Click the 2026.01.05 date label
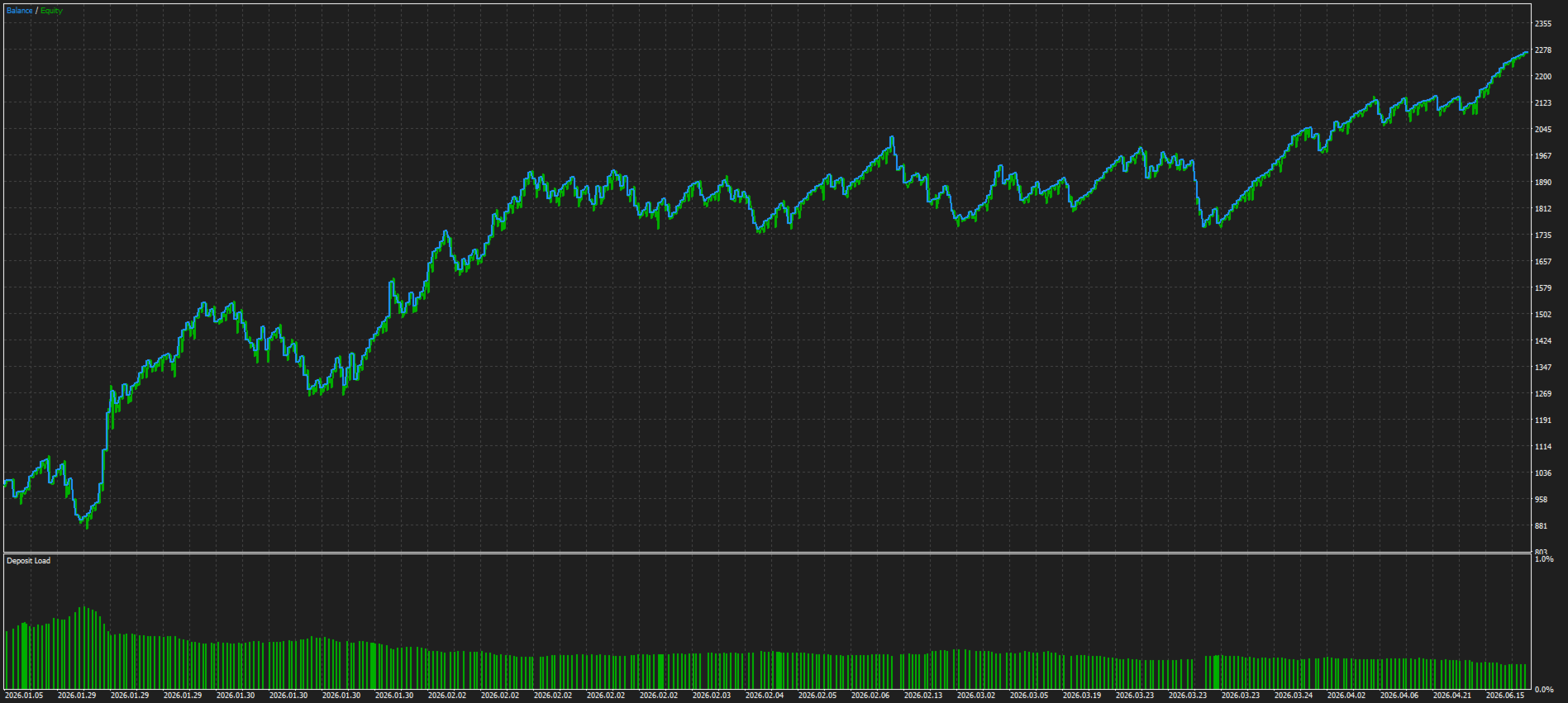This screenshot has height=703, width=1568. [24, 696]
